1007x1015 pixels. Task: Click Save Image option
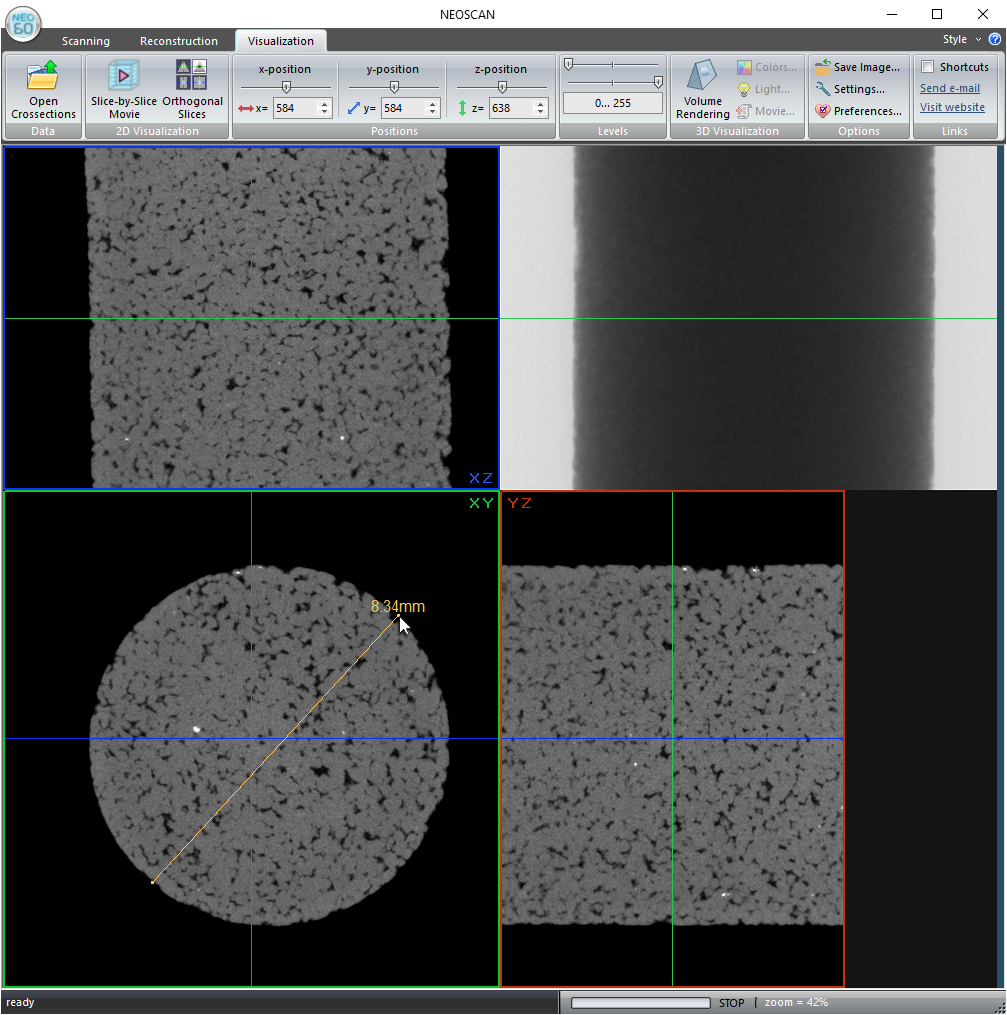[x=857, y=67]
